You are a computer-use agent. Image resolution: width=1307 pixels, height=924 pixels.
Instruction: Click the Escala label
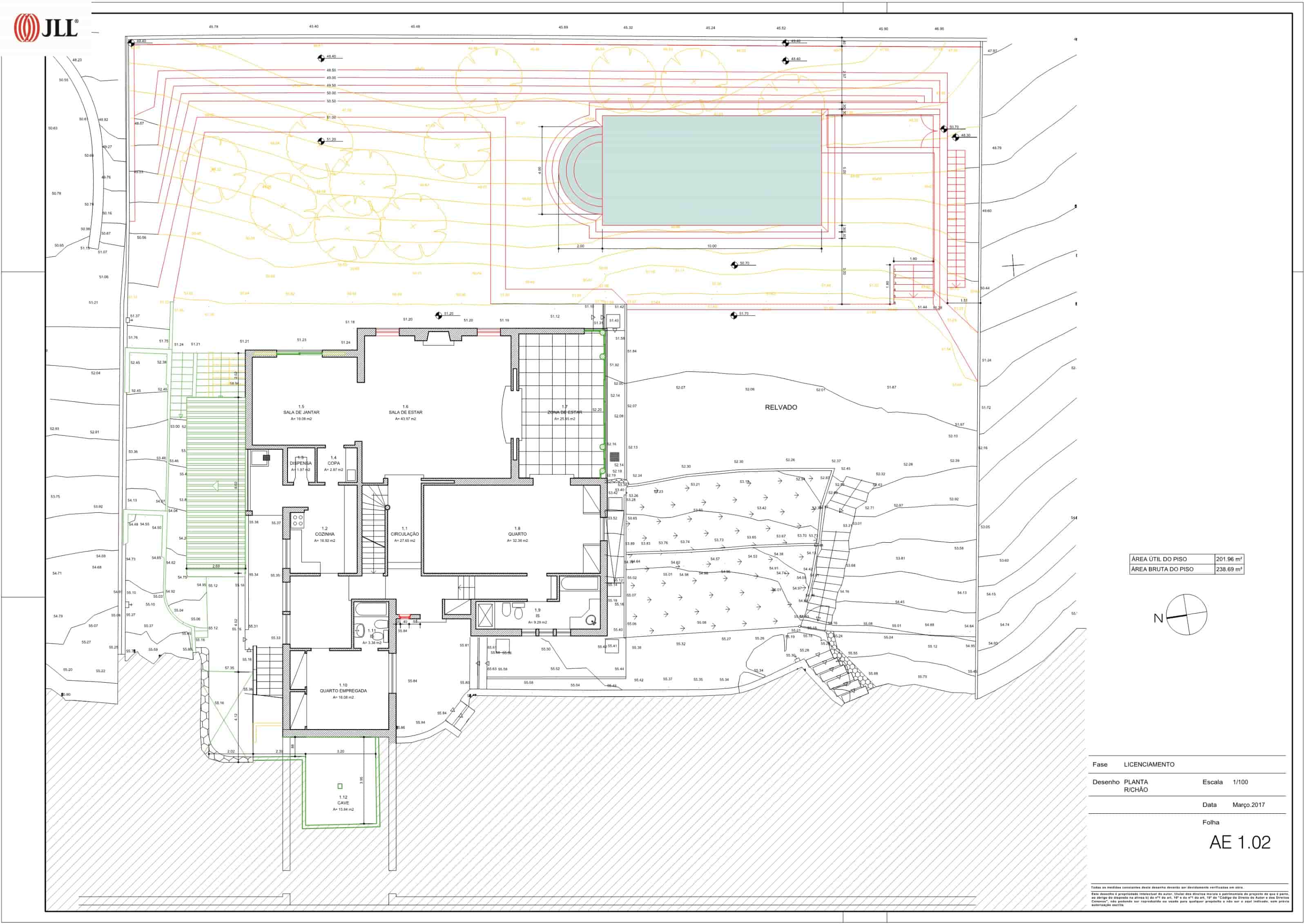coord(1213,782)
